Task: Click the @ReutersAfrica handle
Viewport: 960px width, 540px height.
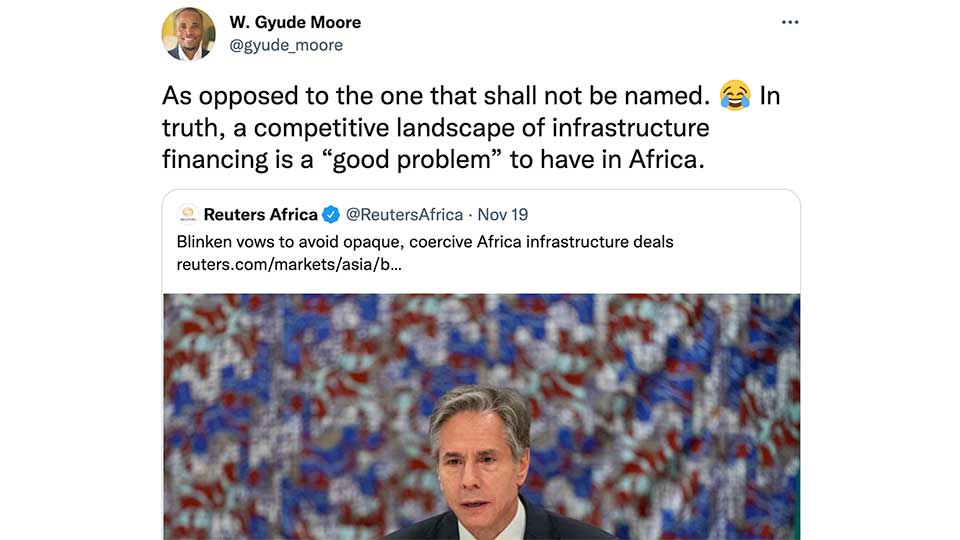Action: click(404, 215)
